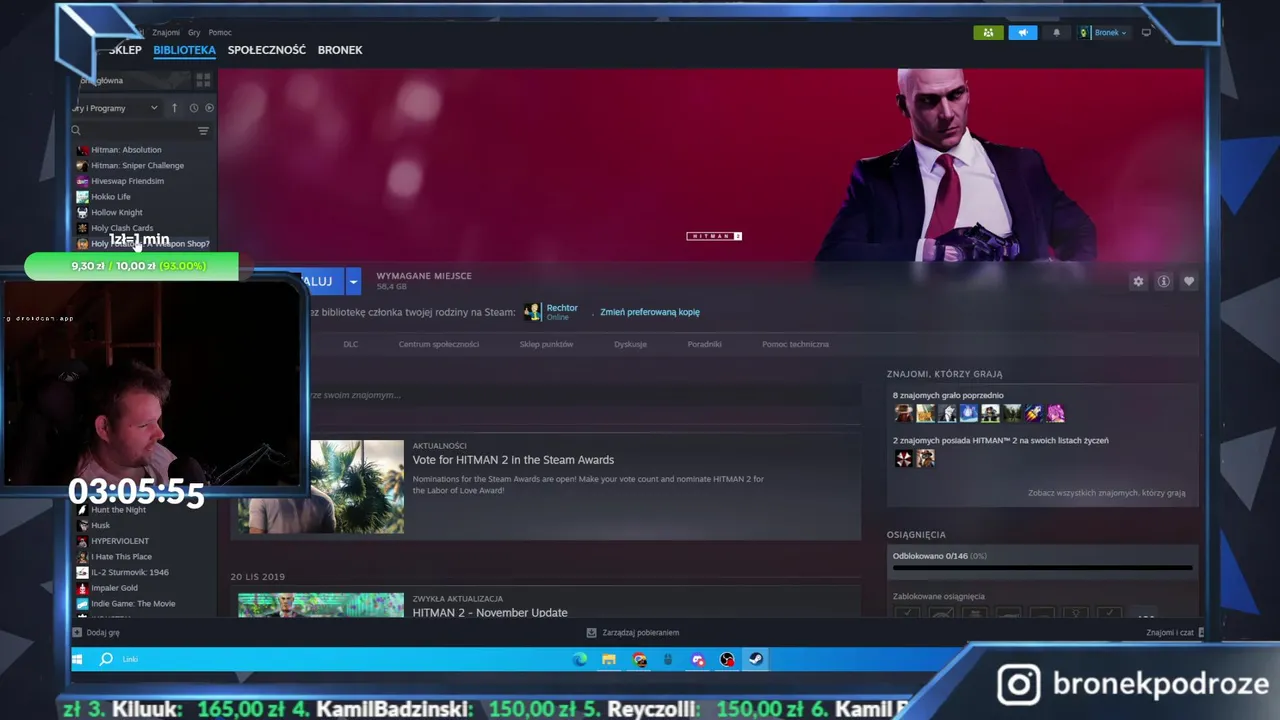1280x720 pixels.
Task: Click the Hollow Knight game icon
Action: tap(82, 212)
